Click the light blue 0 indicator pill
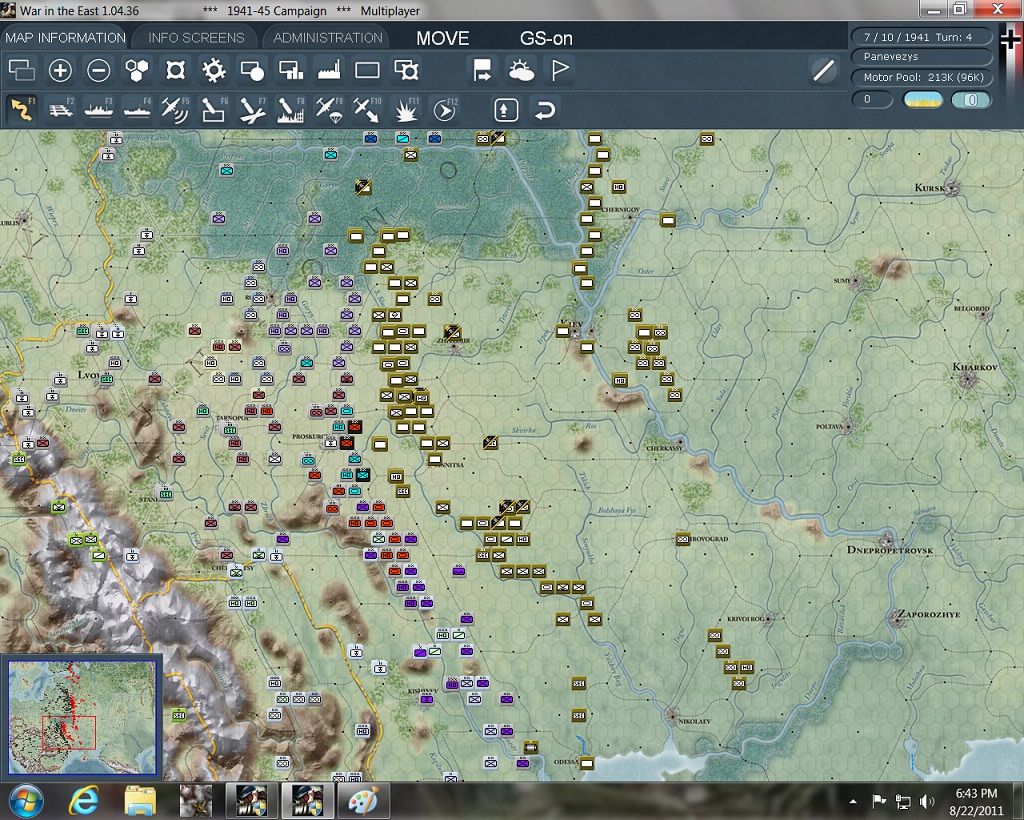The height and width of the screenshot is (820, 1024). [x=971, y=99]
